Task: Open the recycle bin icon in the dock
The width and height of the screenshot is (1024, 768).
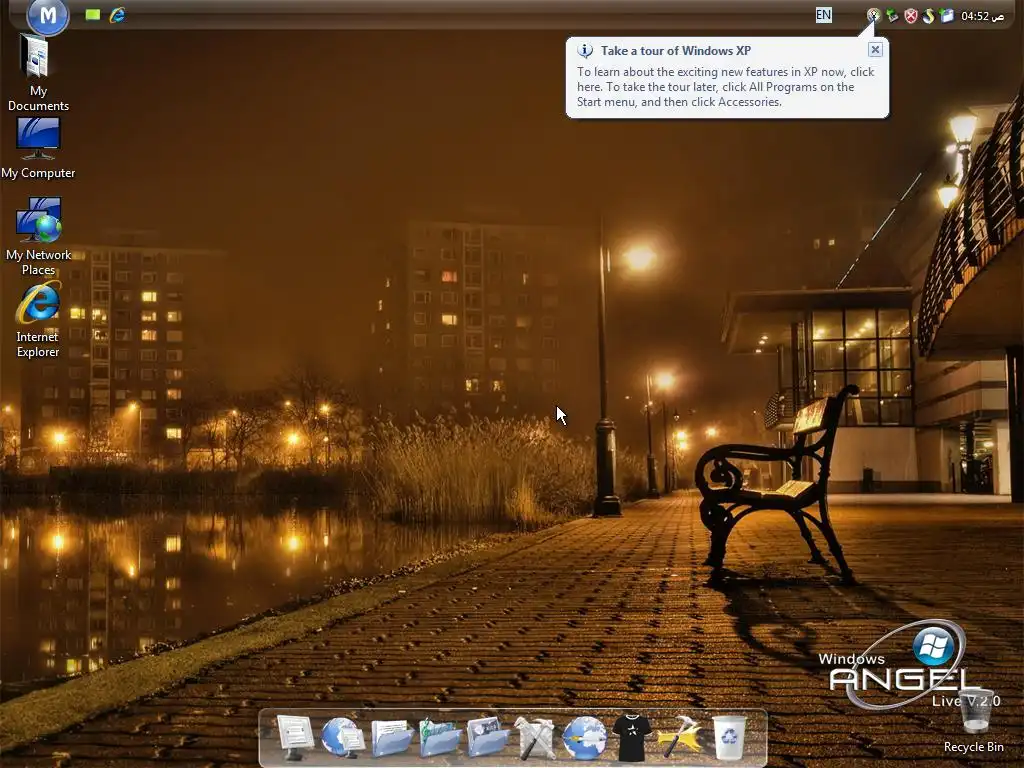Action: 729,738
